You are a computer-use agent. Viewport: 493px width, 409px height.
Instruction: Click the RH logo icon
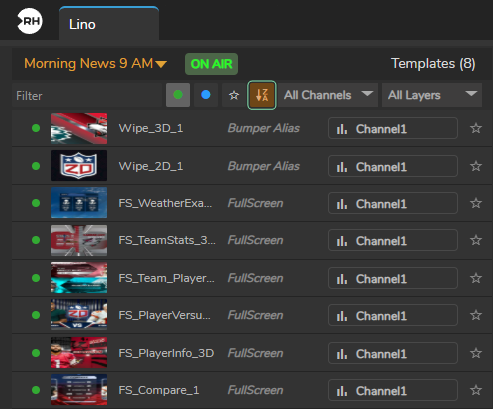pyautogui.click(x=30, y=21)
